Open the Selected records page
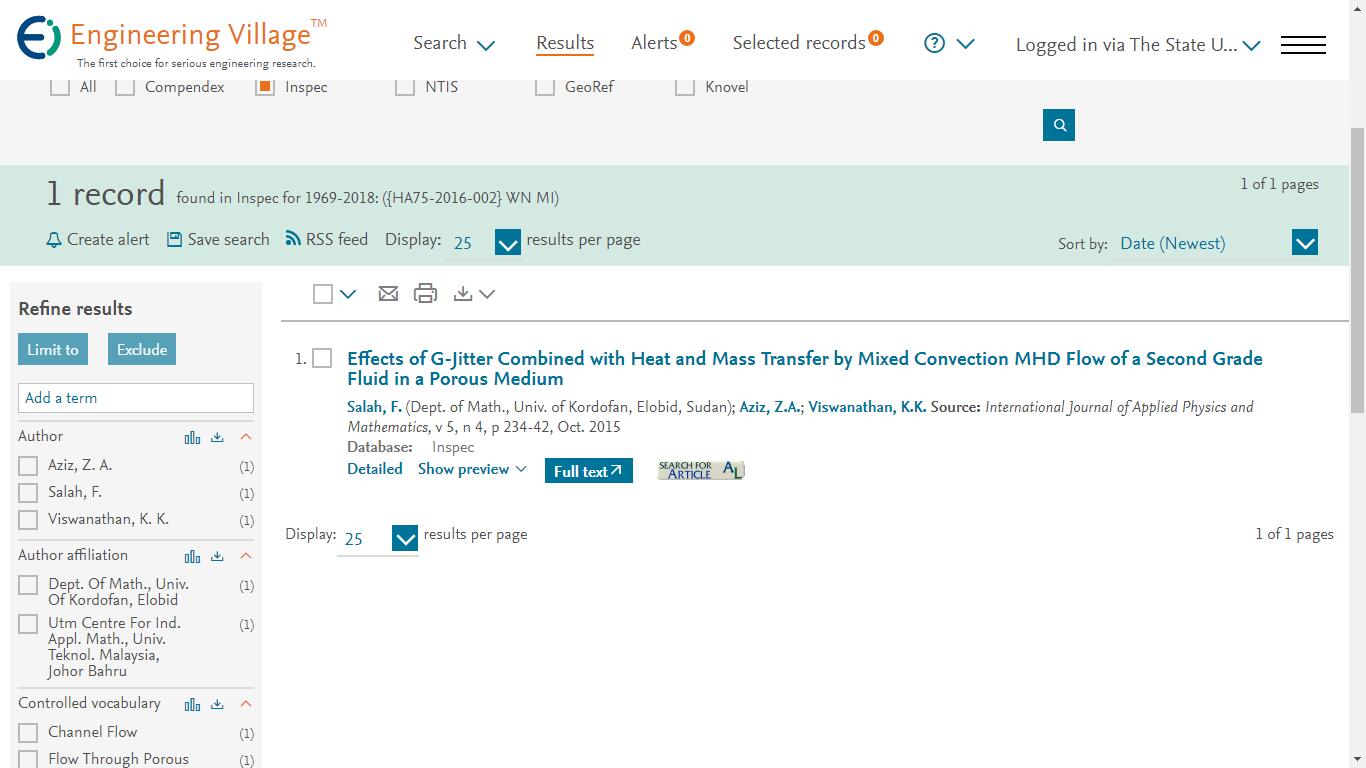1366x768 pixels. click(799, 43)
